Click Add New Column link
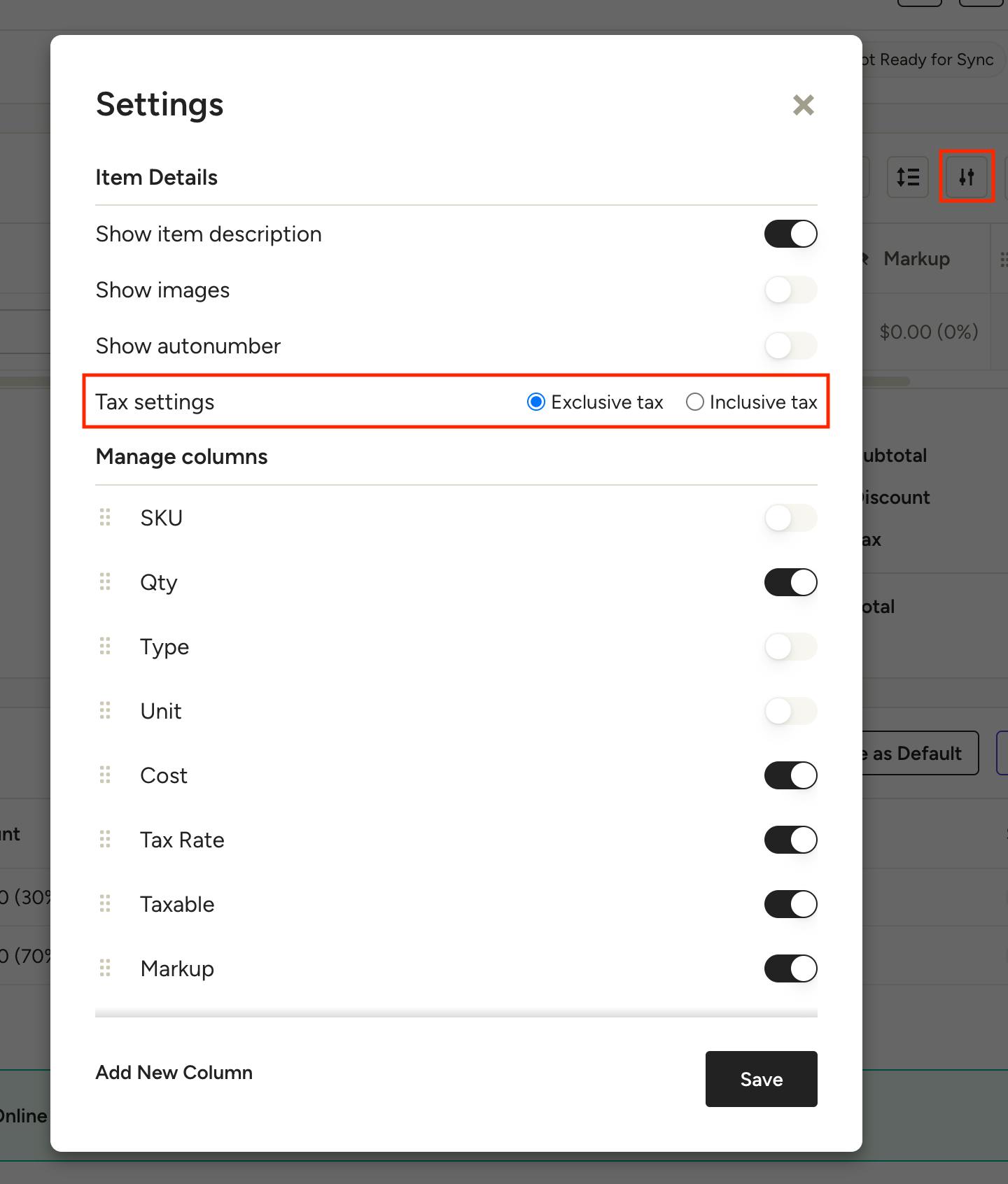This screenshot has height=1184, width=1008. click(x=174, y=1073)
